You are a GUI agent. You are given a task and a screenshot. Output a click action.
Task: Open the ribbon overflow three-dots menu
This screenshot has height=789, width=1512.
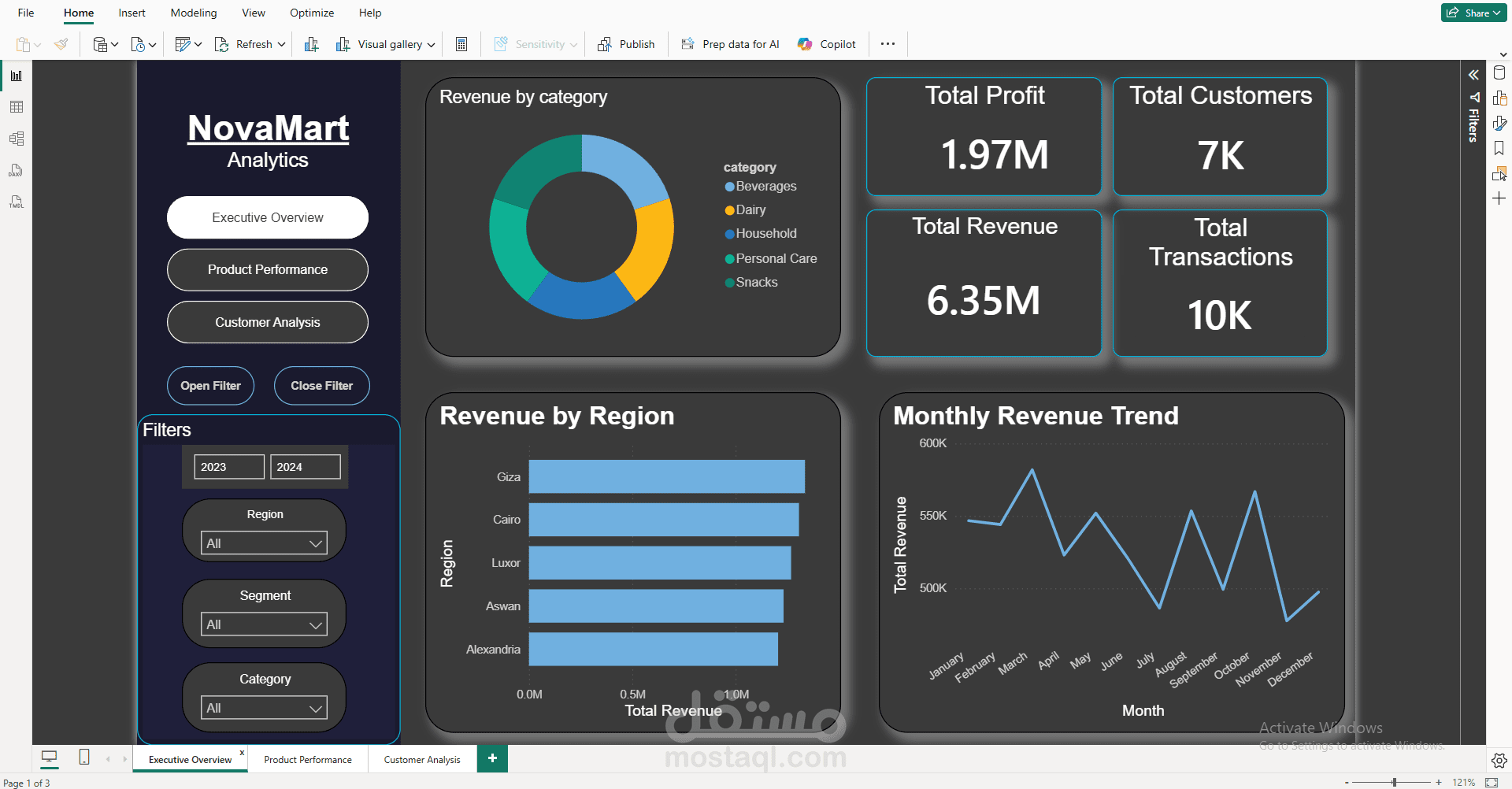(x=888, y=44)
